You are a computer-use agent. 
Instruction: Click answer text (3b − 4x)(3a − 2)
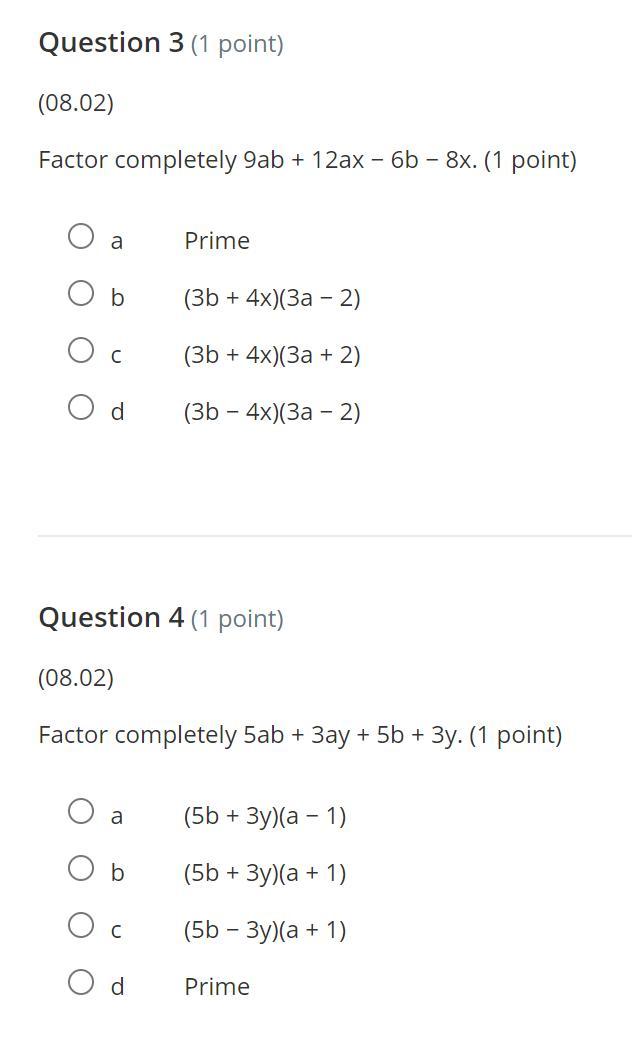pos(271,412)
